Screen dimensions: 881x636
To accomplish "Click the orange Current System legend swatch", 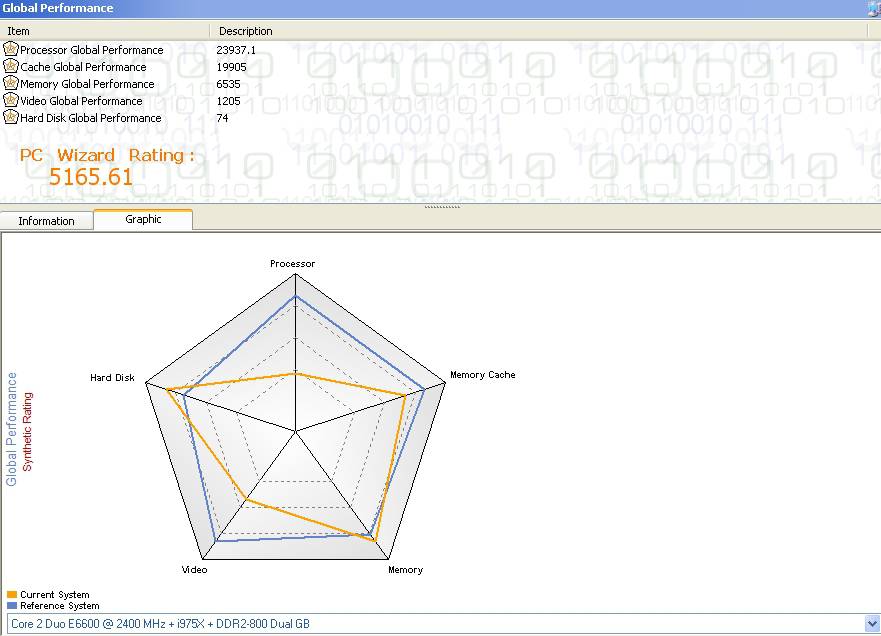I will coord(12,595).
